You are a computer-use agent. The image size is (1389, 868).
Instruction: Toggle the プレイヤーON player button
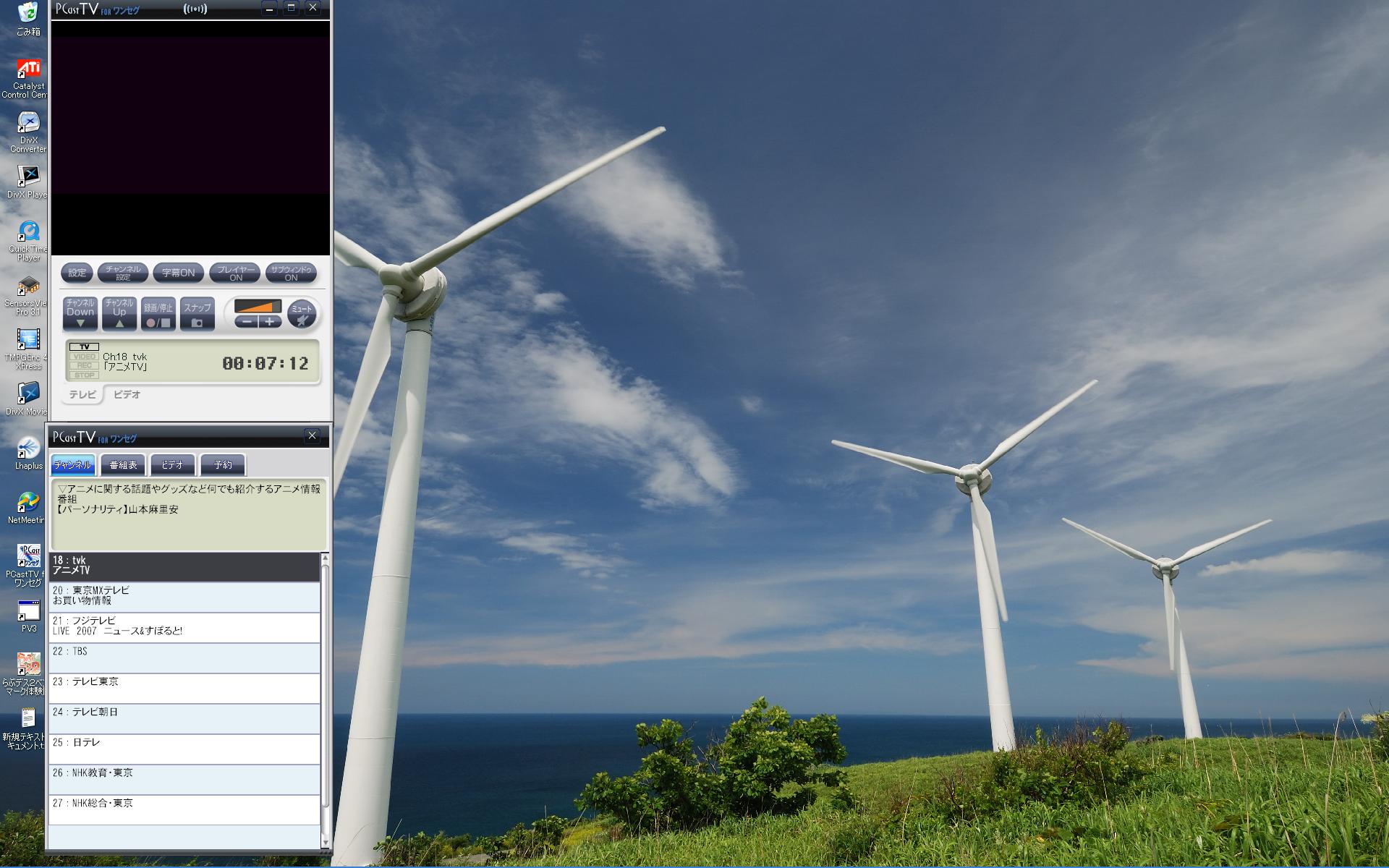point(236,273)
